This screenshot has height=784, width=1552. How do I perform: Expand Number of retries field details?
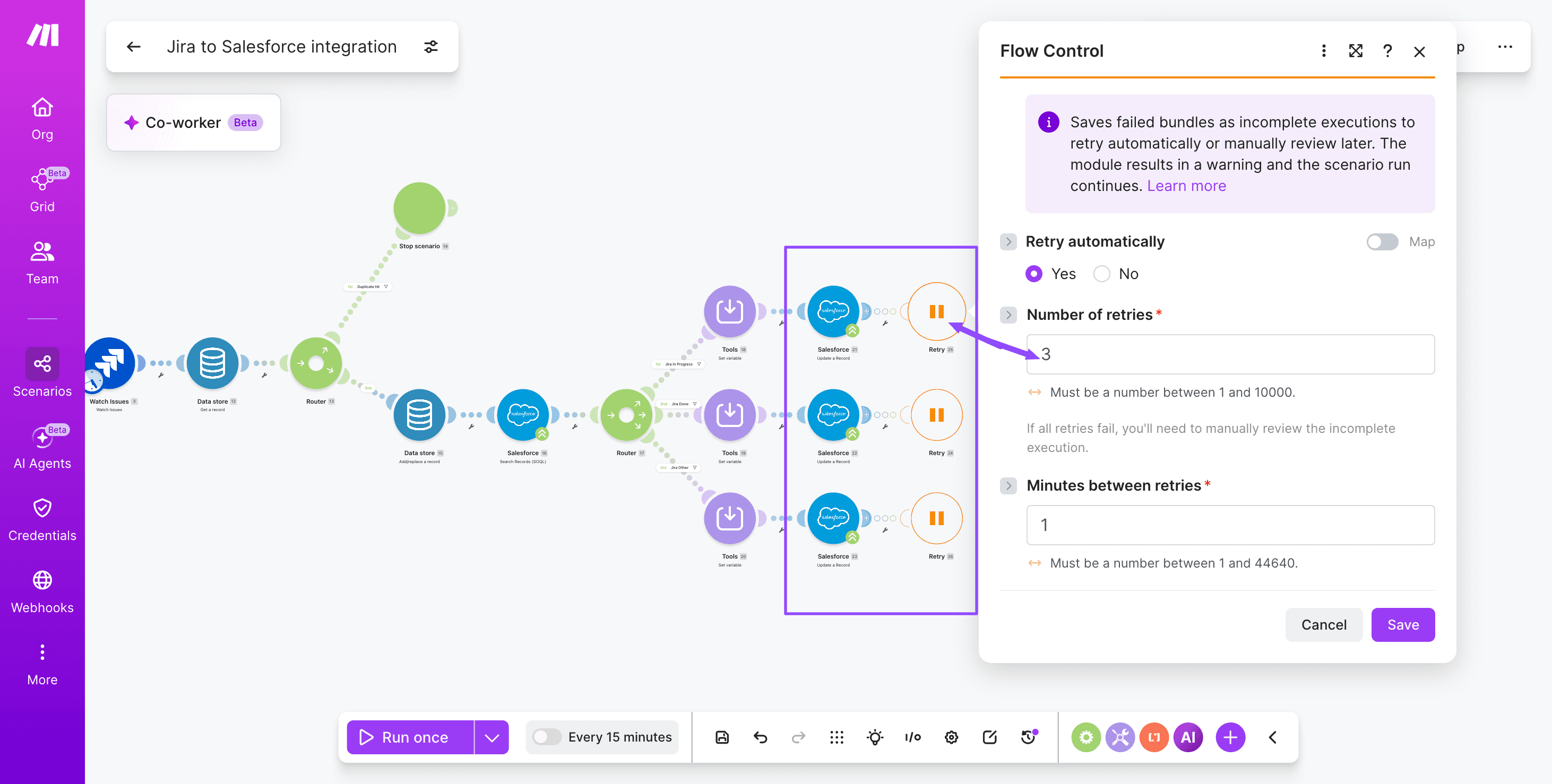pos(1008,315)
